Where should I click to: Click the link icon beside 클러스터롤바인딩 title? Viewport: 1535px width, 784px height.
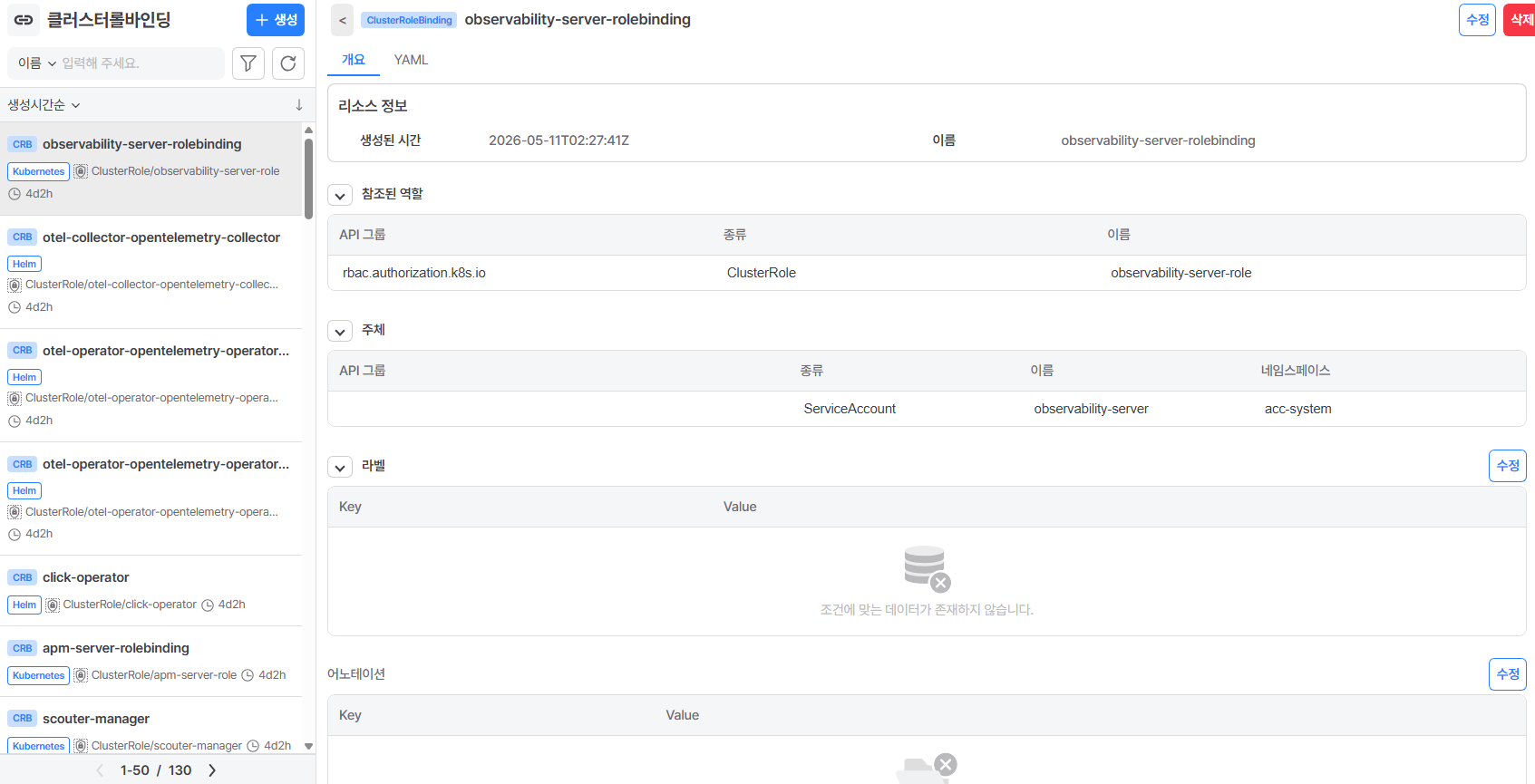point(24,20)
